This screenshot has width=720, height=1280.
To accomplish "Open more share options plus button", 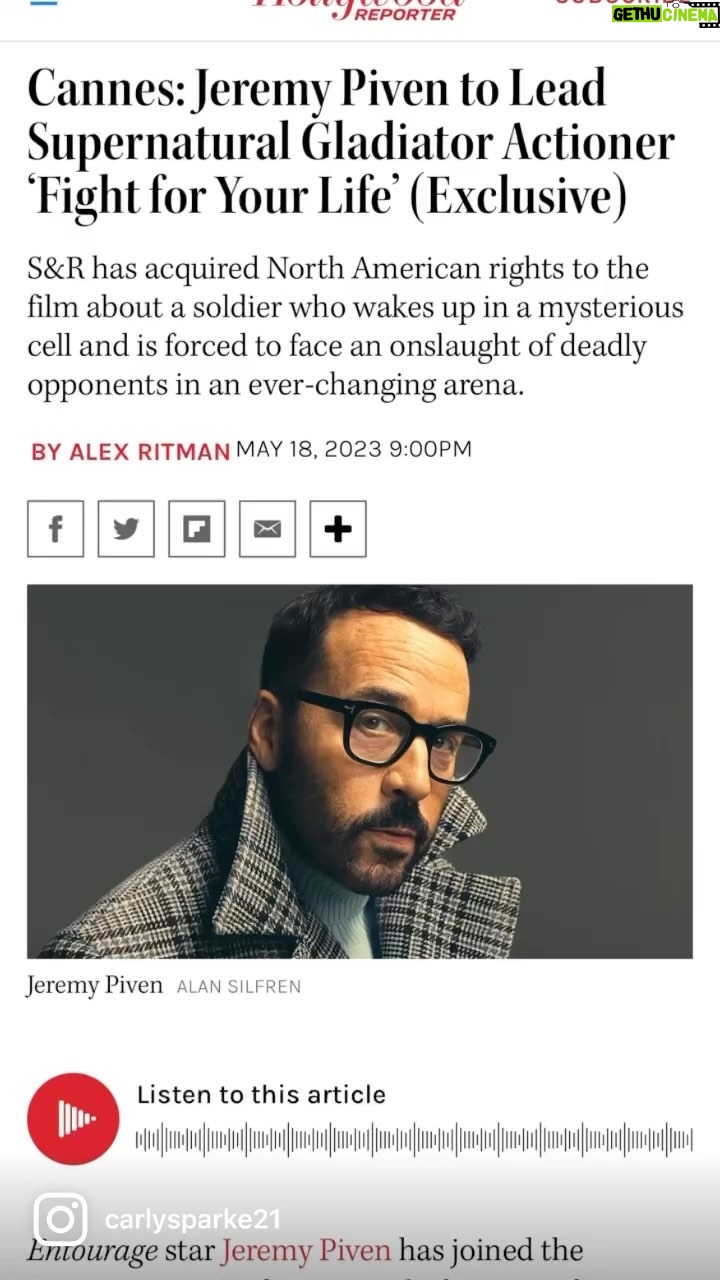I will click(x=338, y=529).
